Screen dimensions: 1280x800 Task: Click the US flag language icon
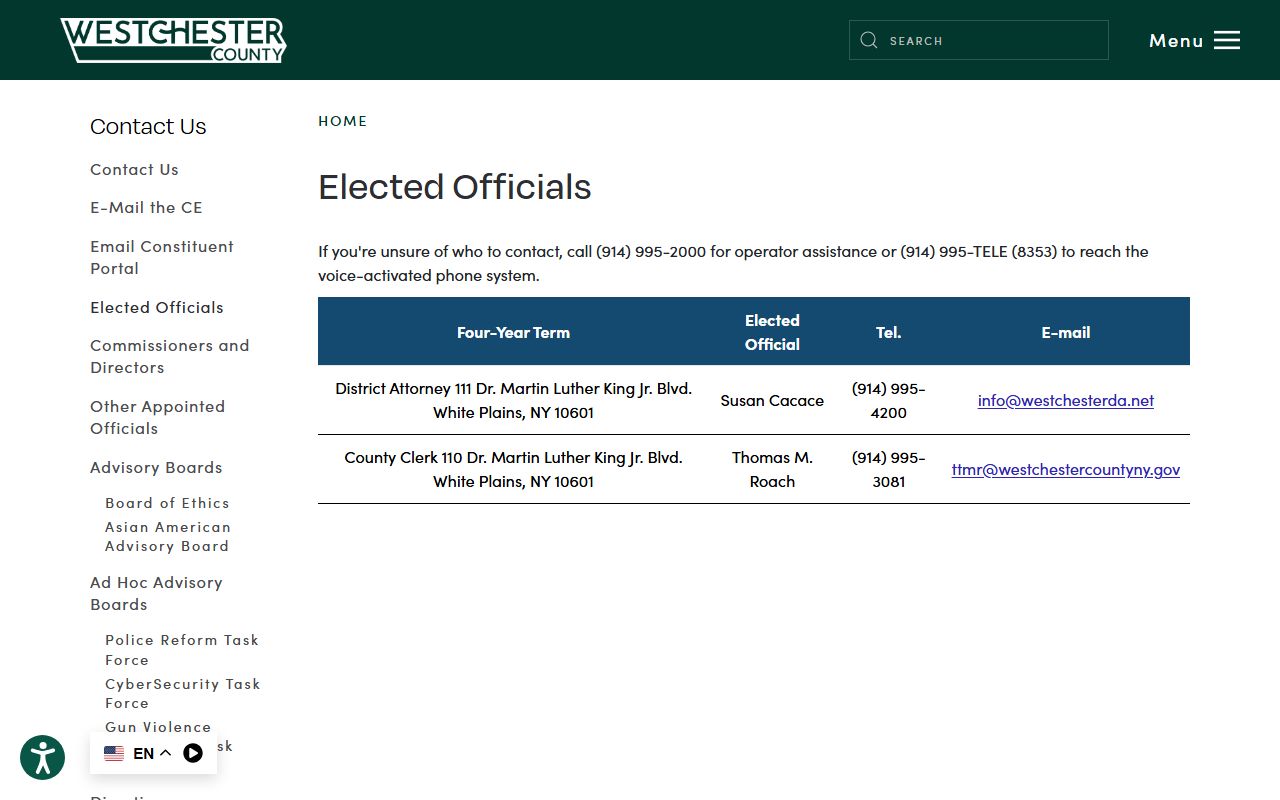coord(114,753)
